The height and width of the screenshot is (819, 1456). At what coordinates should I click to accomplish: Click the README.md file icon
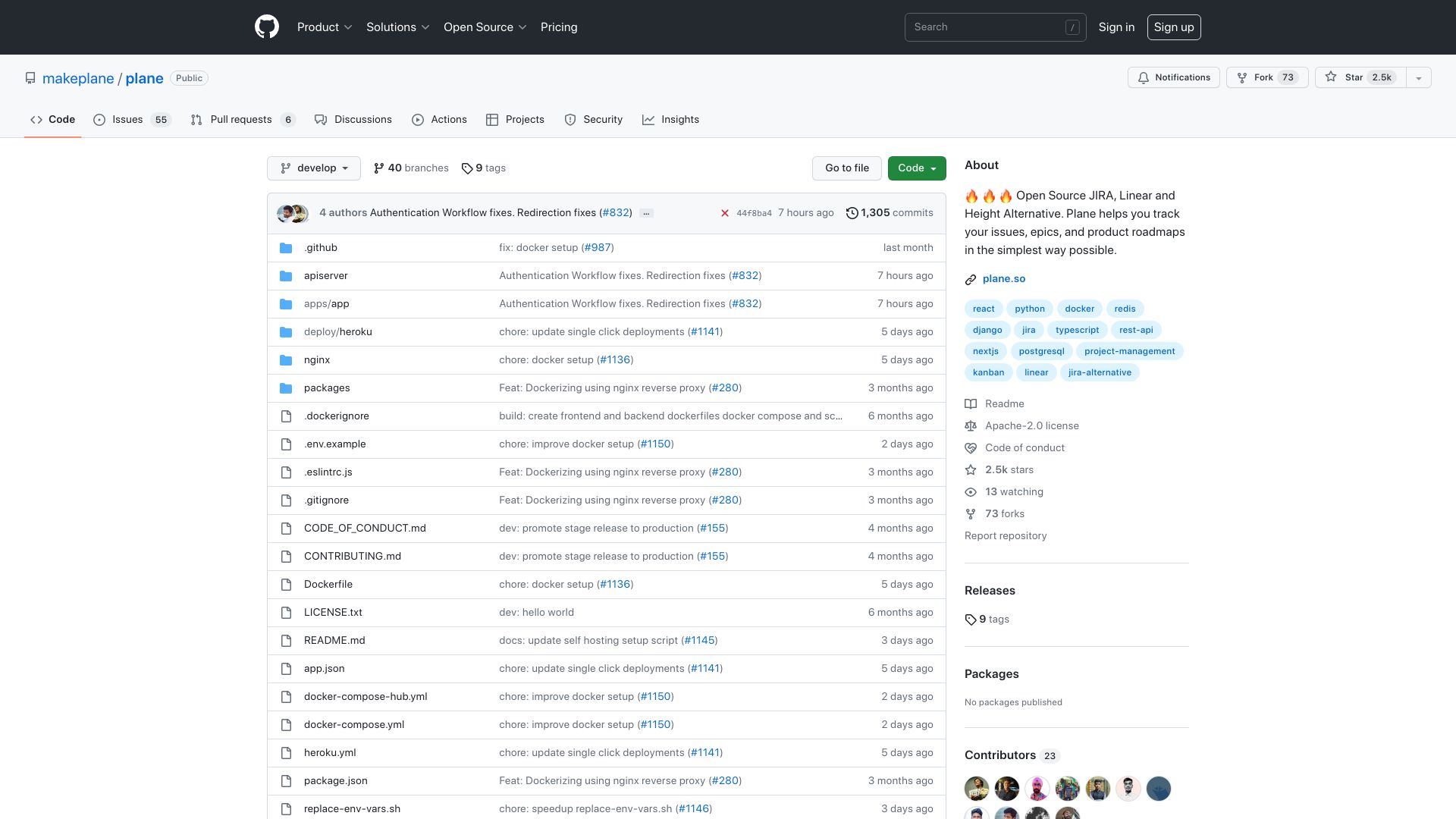click(286, 641)
